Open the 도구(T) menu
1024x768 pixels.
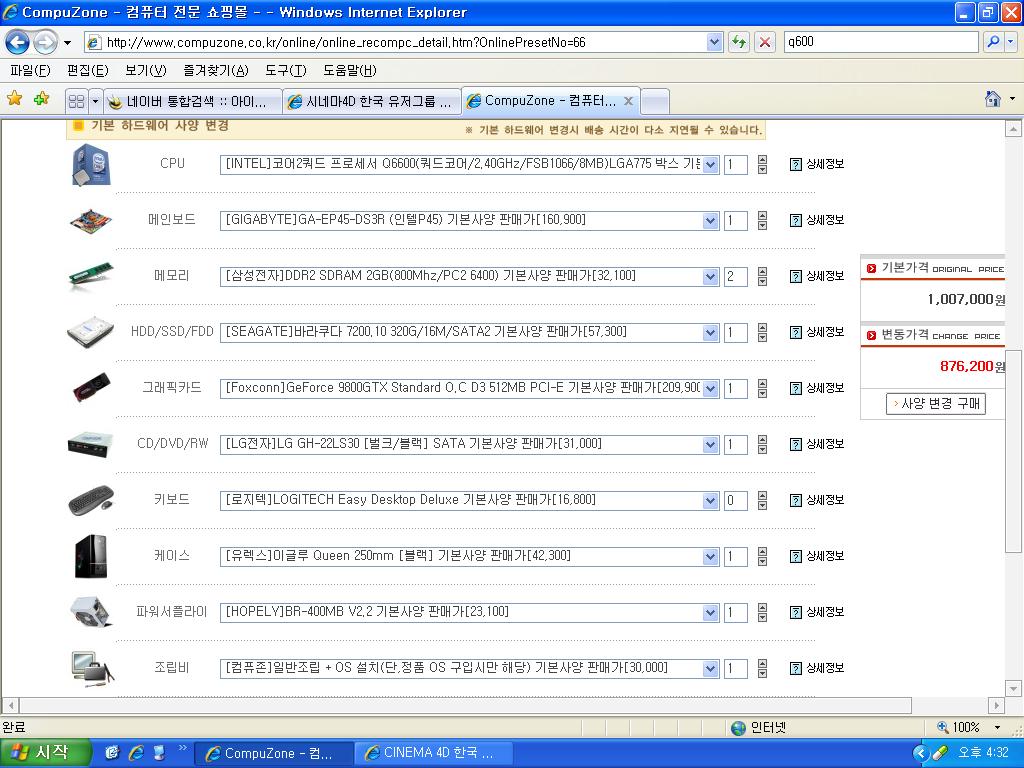coord(285,71)
